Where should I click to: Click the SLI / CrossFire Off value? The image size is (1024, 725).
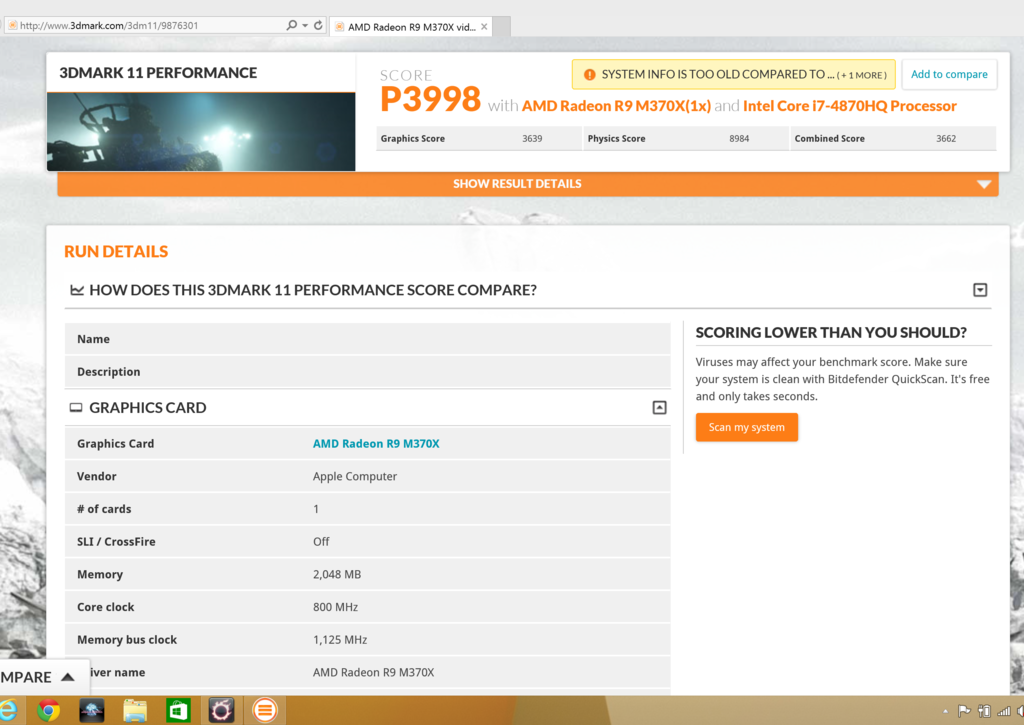coord(321,541)
